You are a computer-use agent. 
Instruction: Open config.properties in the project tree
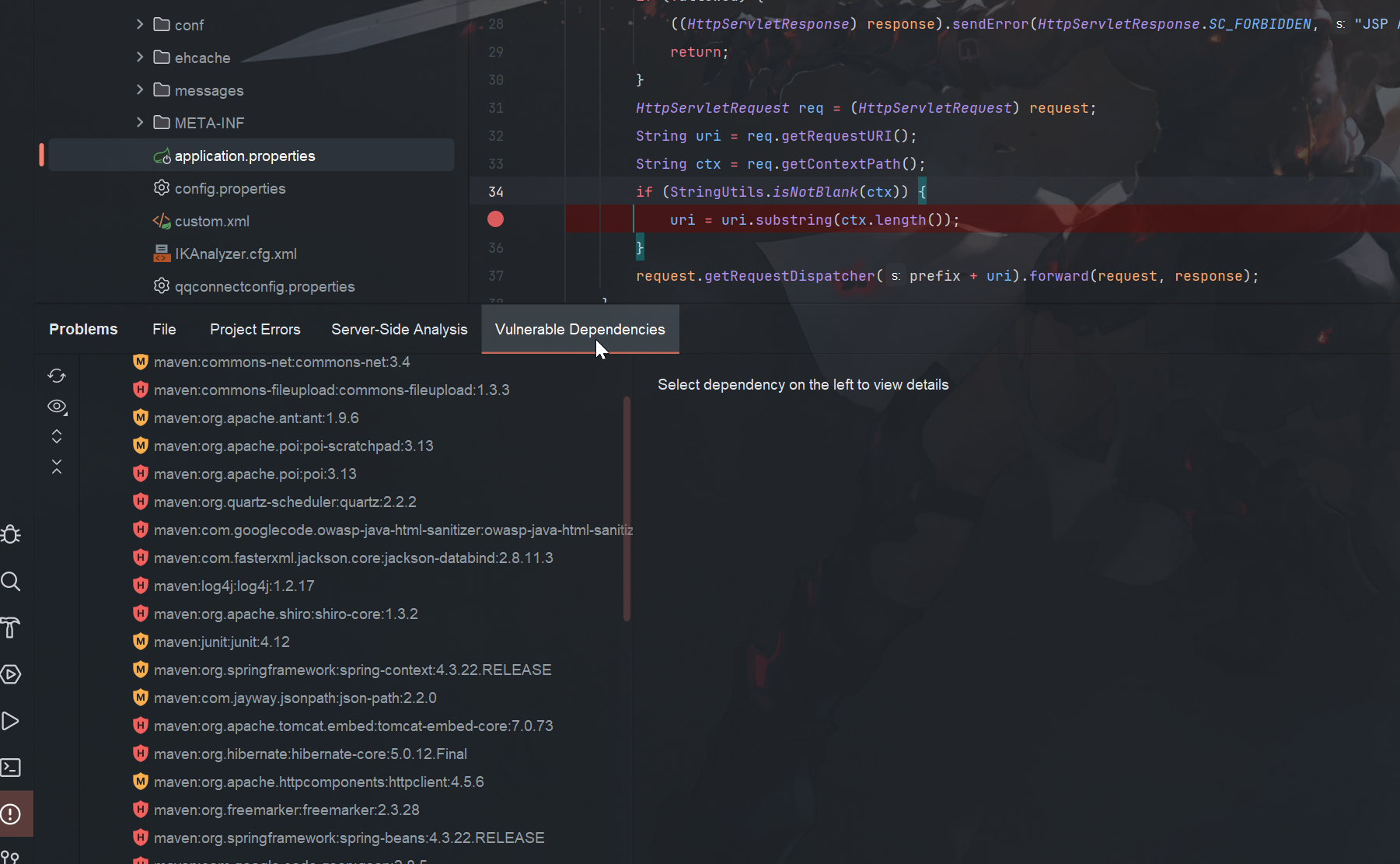[x=229, y=189]
